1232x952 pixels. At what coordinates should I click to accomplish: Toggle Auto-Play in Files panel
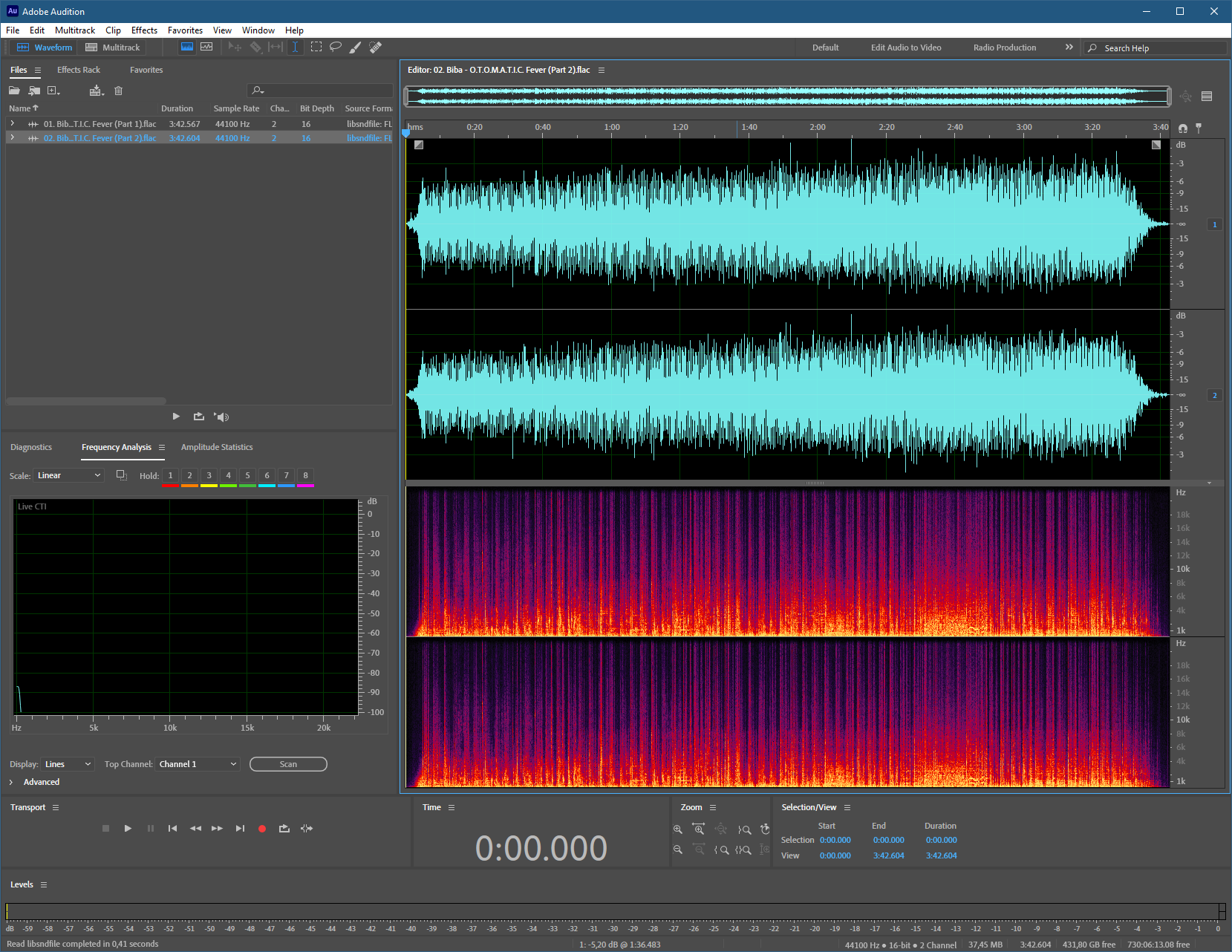[221, 417]
